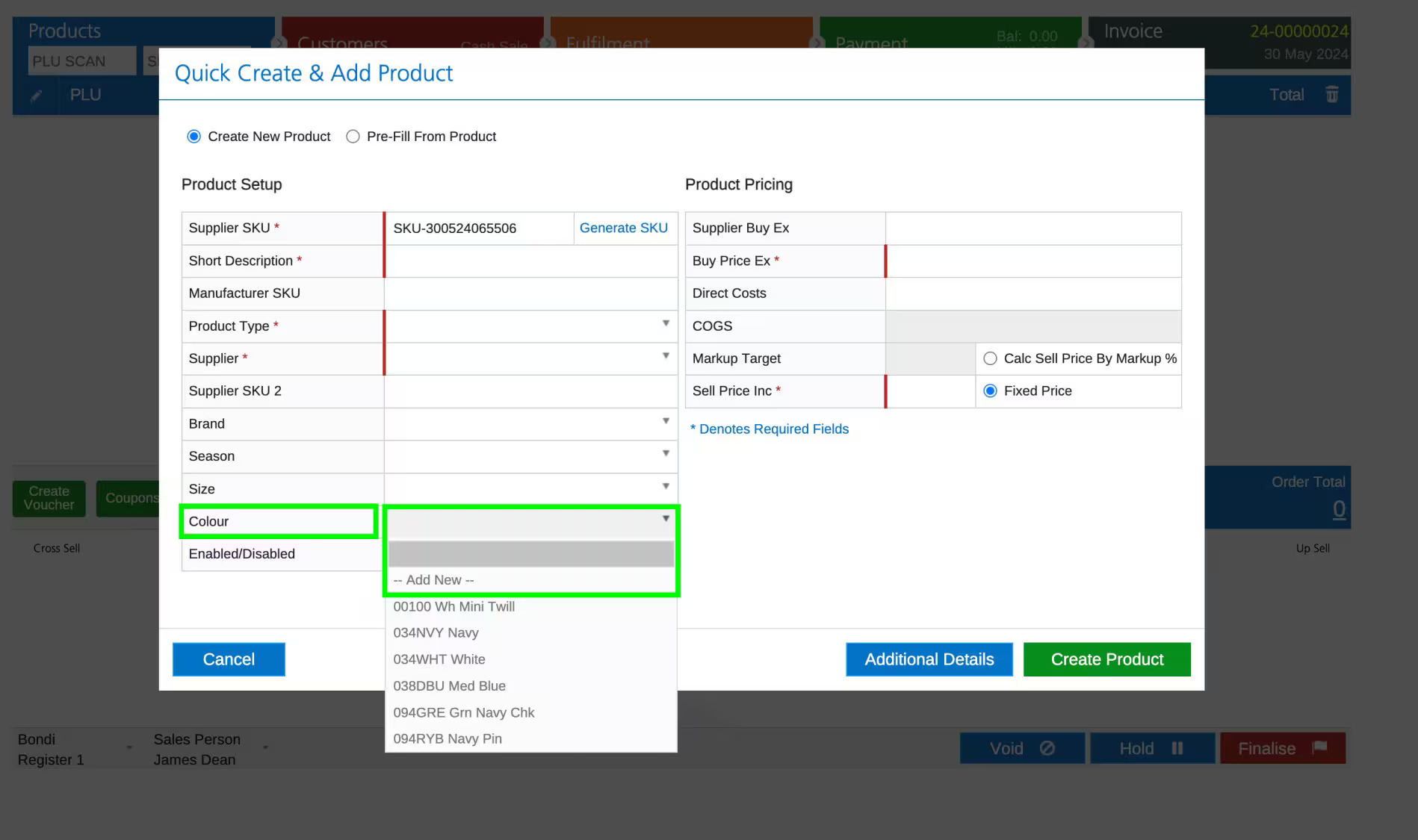Click the pencil icon next to PLU
The image size is (1418, 840).
36,96
